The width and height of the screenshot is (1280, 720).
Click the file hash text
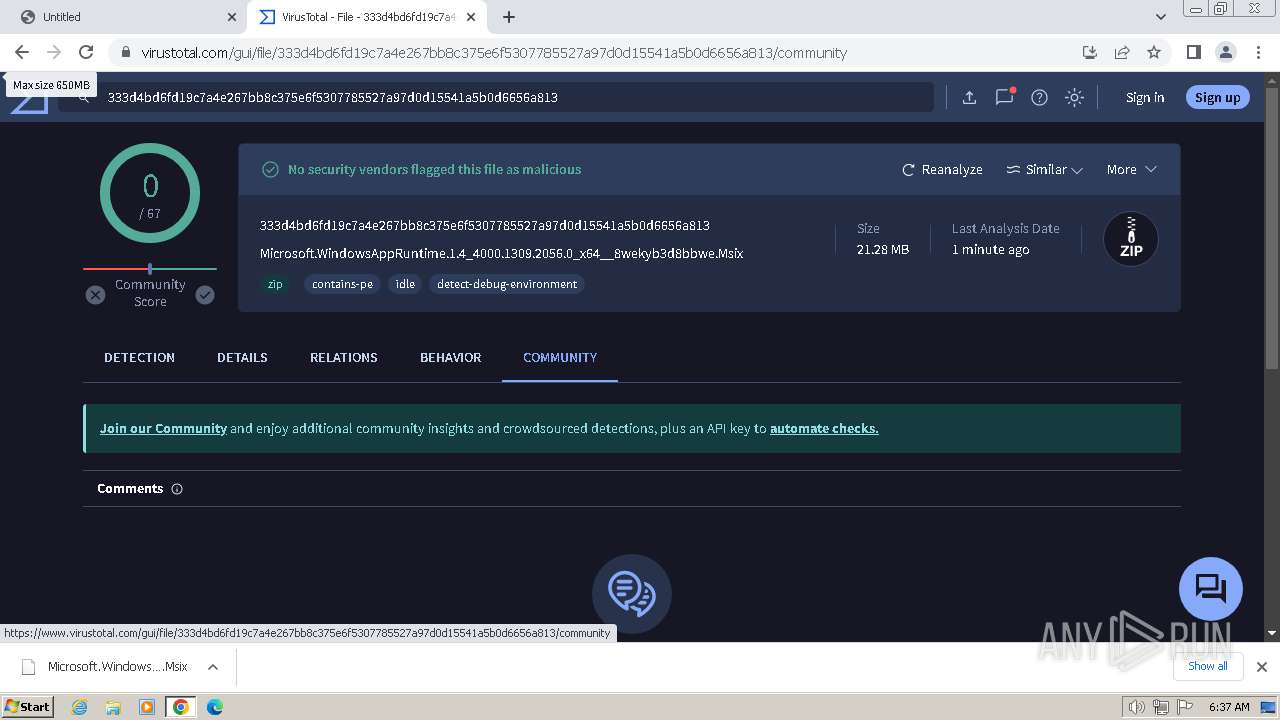click(x=485, y=226)
